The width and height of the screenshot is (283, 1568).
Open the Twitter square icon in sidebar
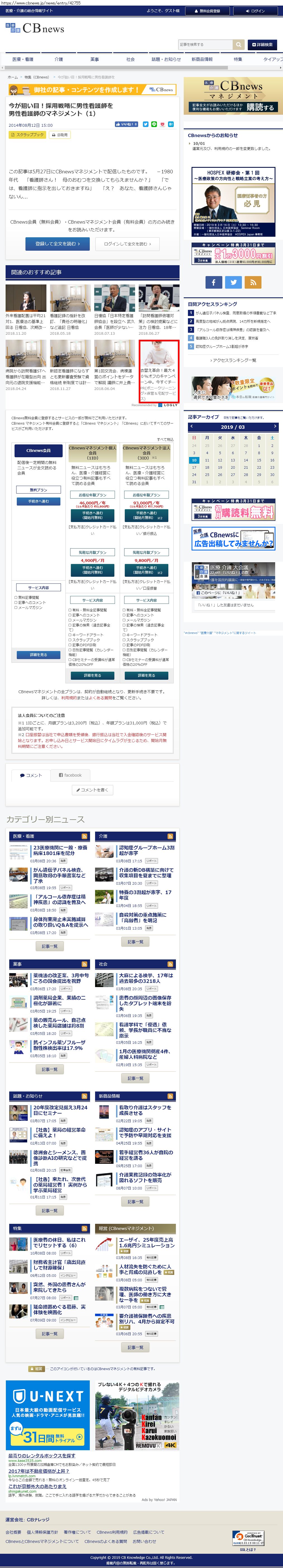(233, 283)
